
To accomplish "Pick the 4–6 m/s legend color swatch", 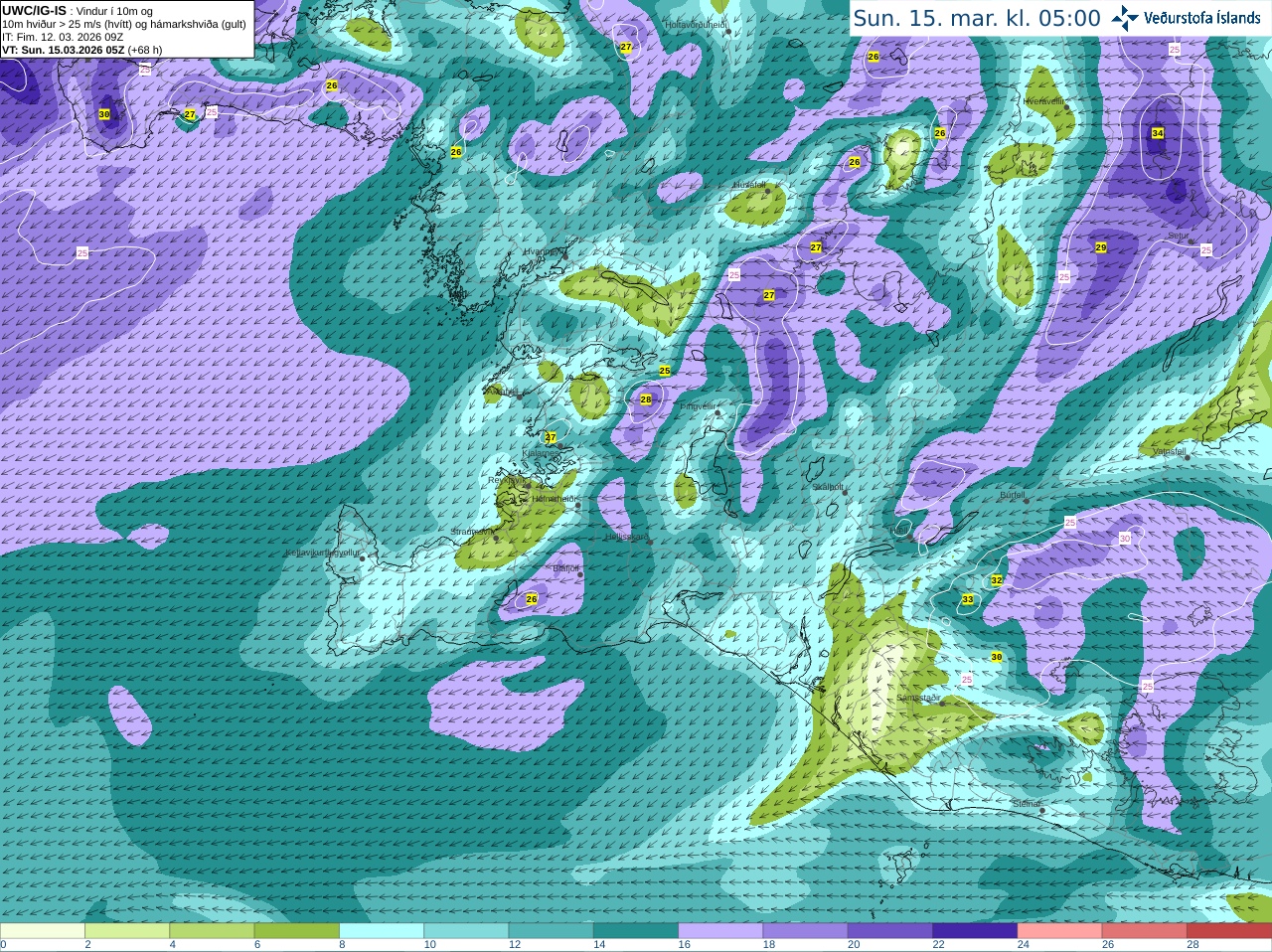I will tap(212, 931).
